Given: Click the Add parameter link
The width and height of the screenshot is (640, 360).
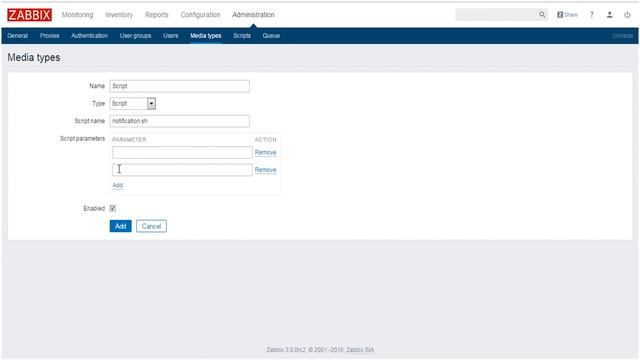Looking at the screenshot, I should pos(118,185).
